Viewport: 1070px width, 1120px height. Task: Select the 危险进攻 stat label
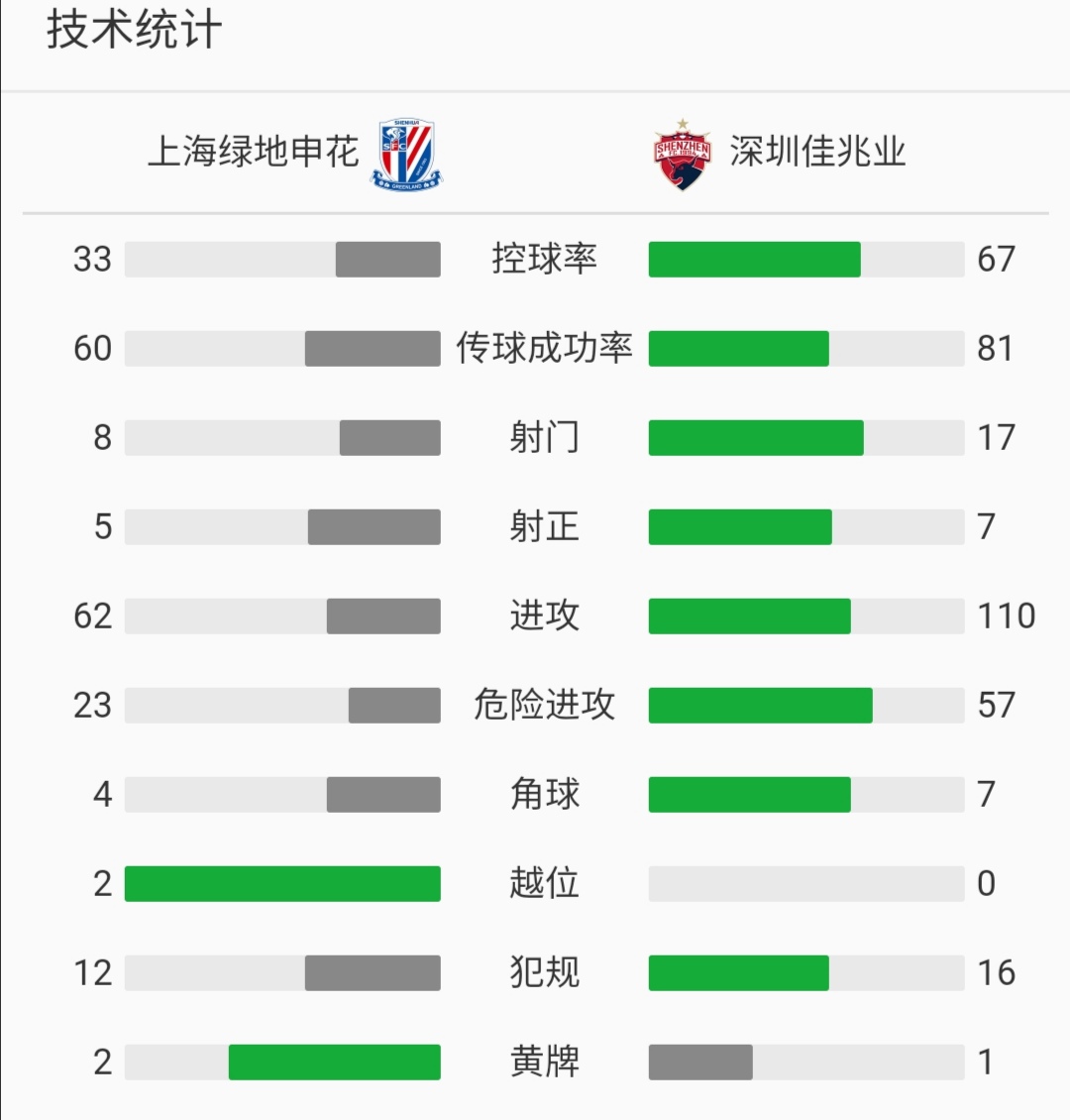point(544,705)
